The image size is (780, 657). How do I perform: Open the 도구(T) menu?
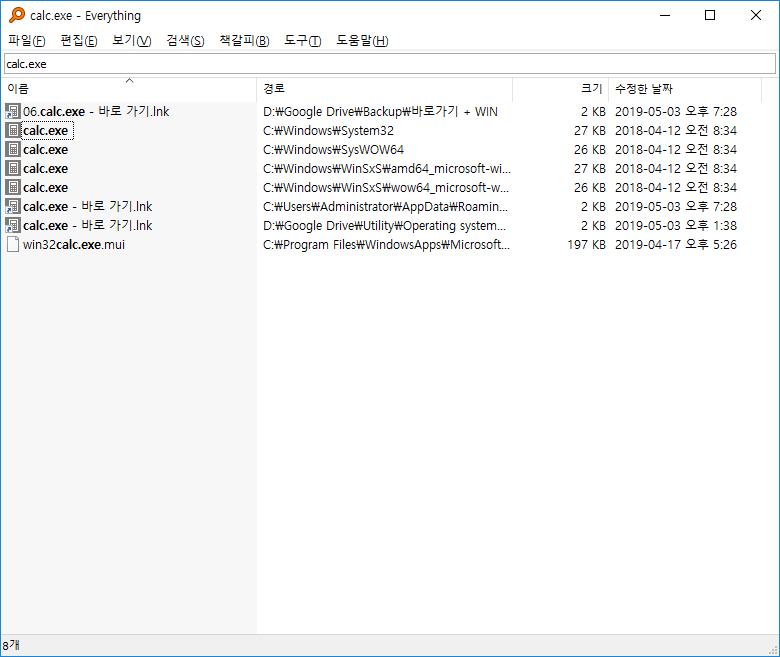[302, 41]
